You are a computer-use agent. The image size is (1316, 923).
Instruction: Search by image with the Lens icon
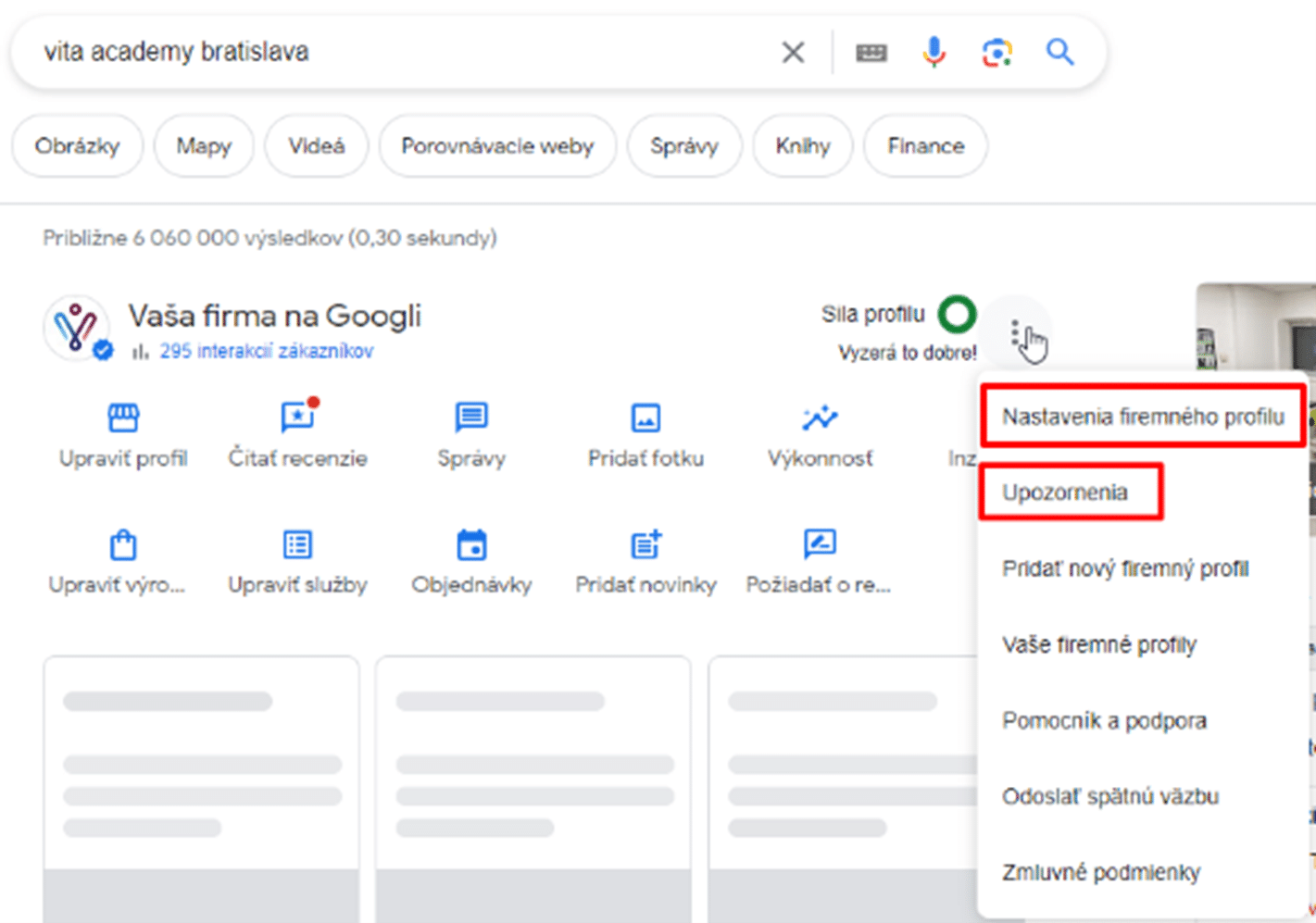click(996, 52)
